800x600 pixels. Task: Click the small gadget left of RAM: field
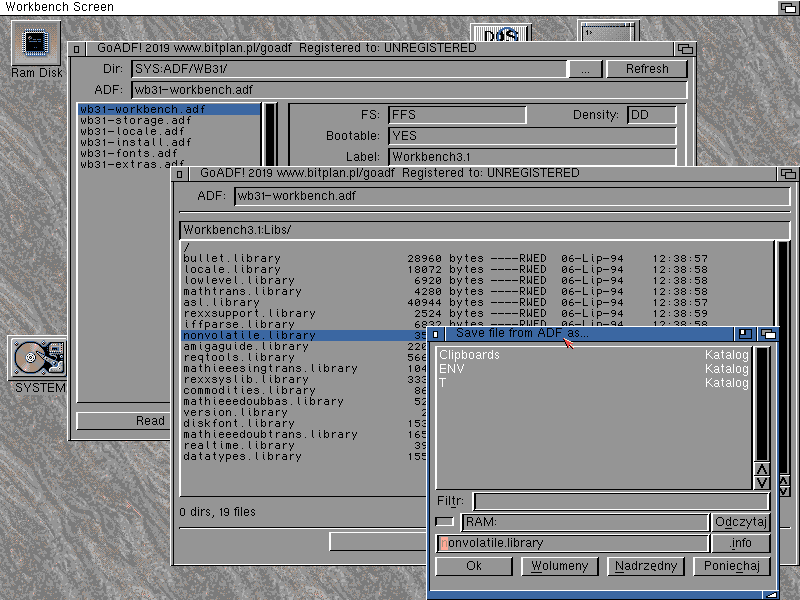coord(444,521)
